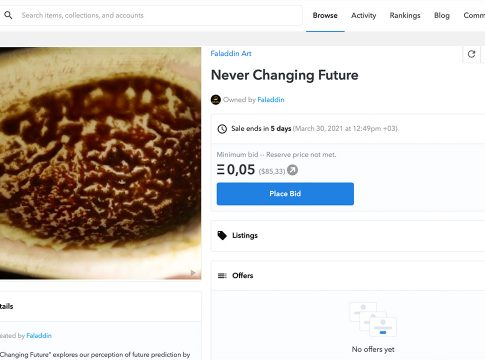Click the search magnifier icon

(x=8, y=15)
